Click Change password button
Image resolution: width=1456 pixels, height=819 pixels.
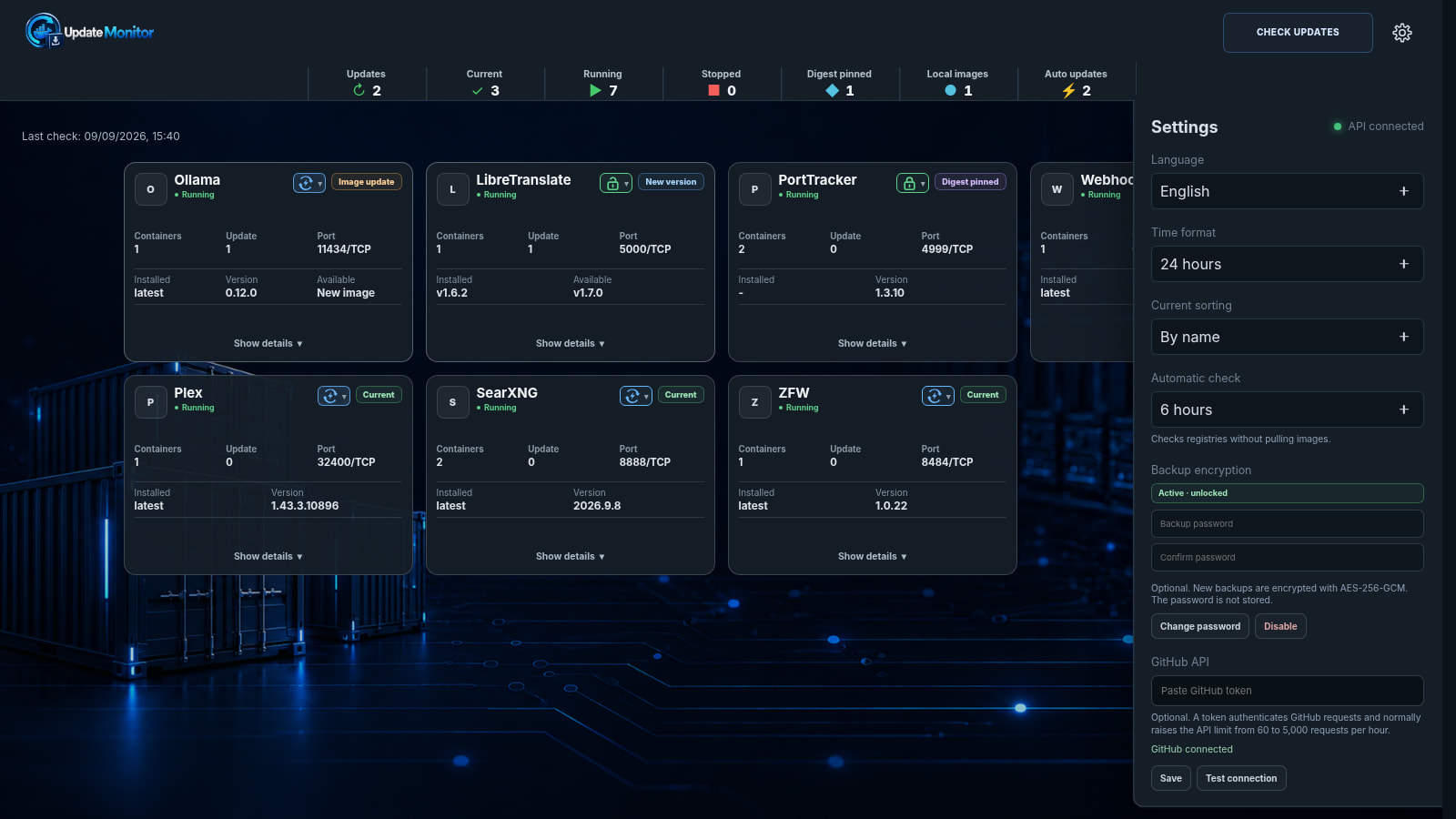pyautogui.click(x=1200, y=626)
